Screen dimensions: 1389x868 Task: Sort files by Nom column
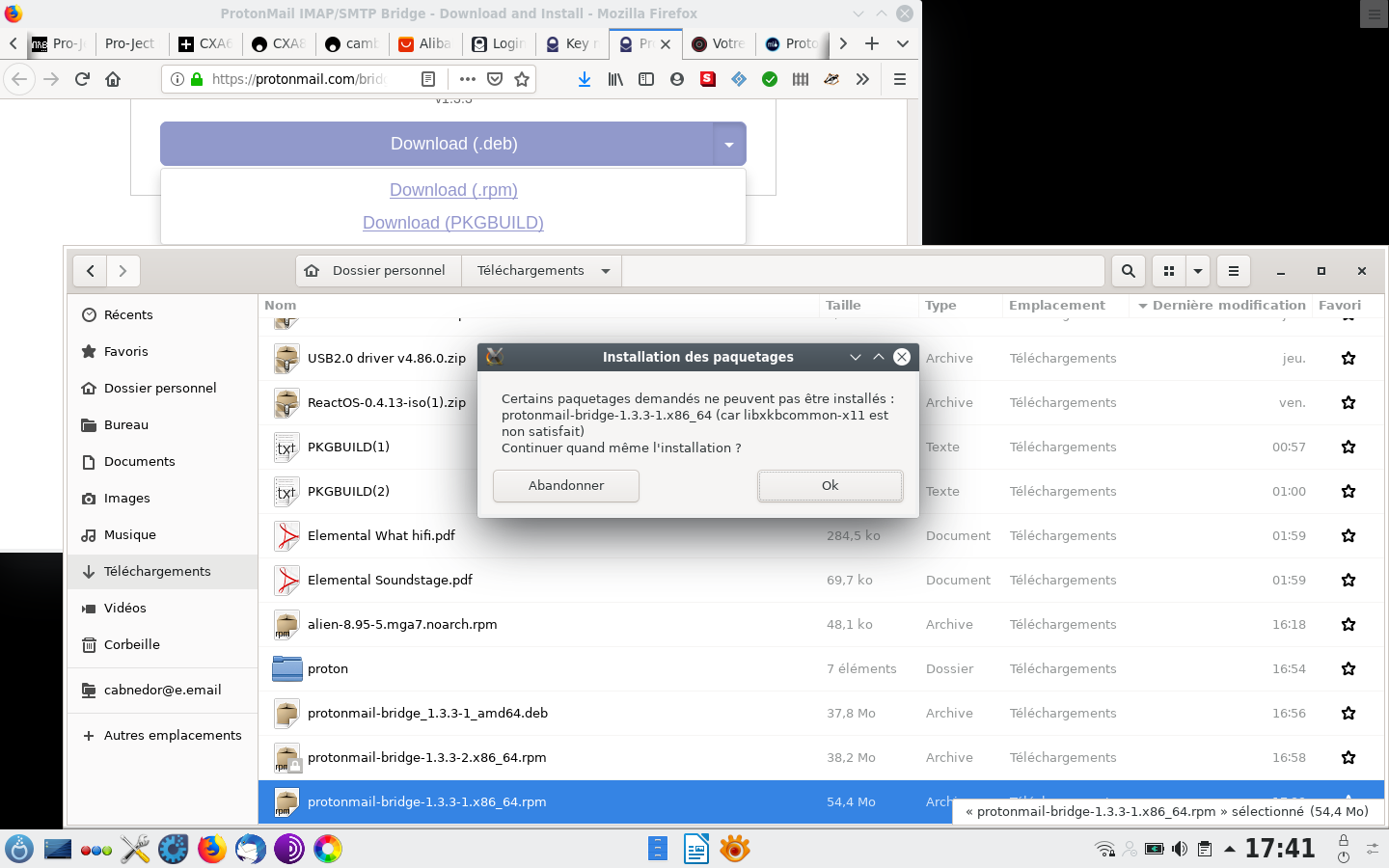coord(539,305)
